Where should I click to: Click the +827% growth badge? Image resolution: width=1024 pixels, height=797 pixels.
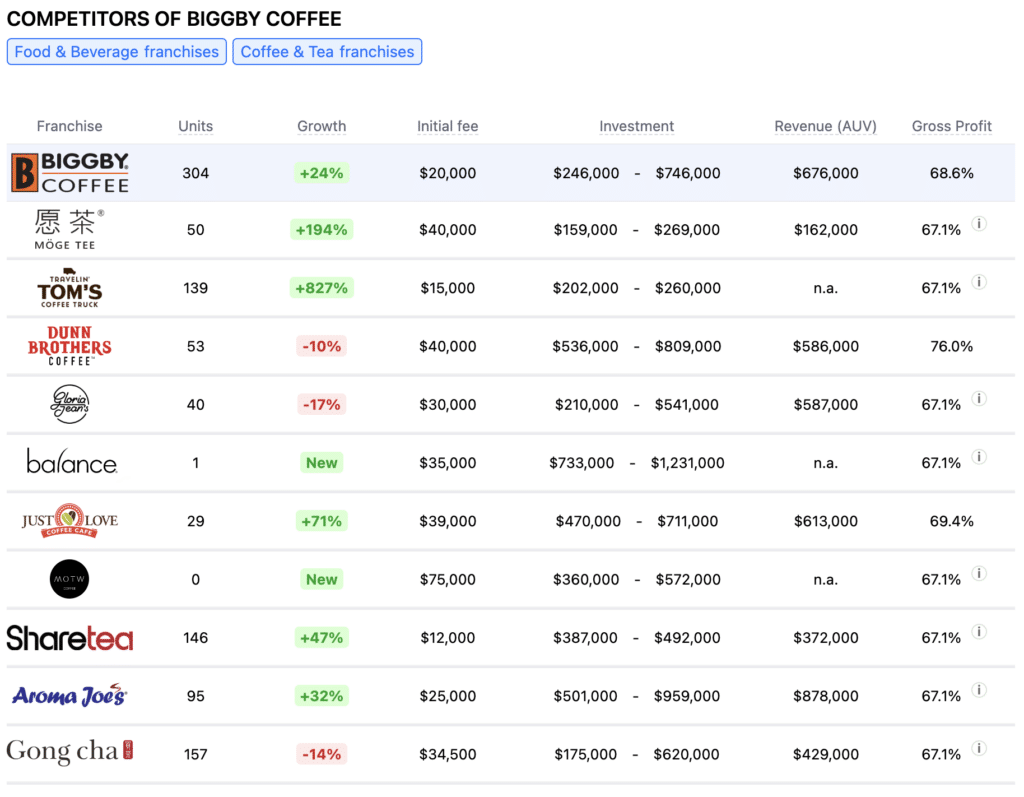[321, 288]
